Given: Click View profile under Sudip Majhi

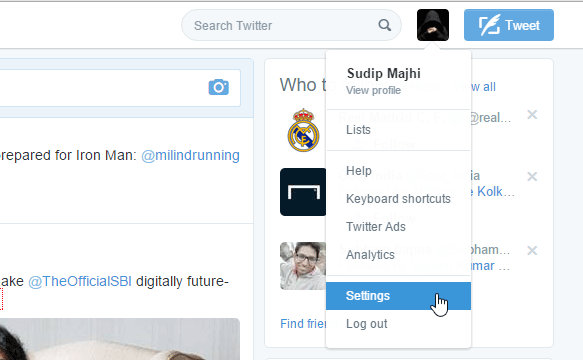Looking at the screenshot, I should 373,90.
